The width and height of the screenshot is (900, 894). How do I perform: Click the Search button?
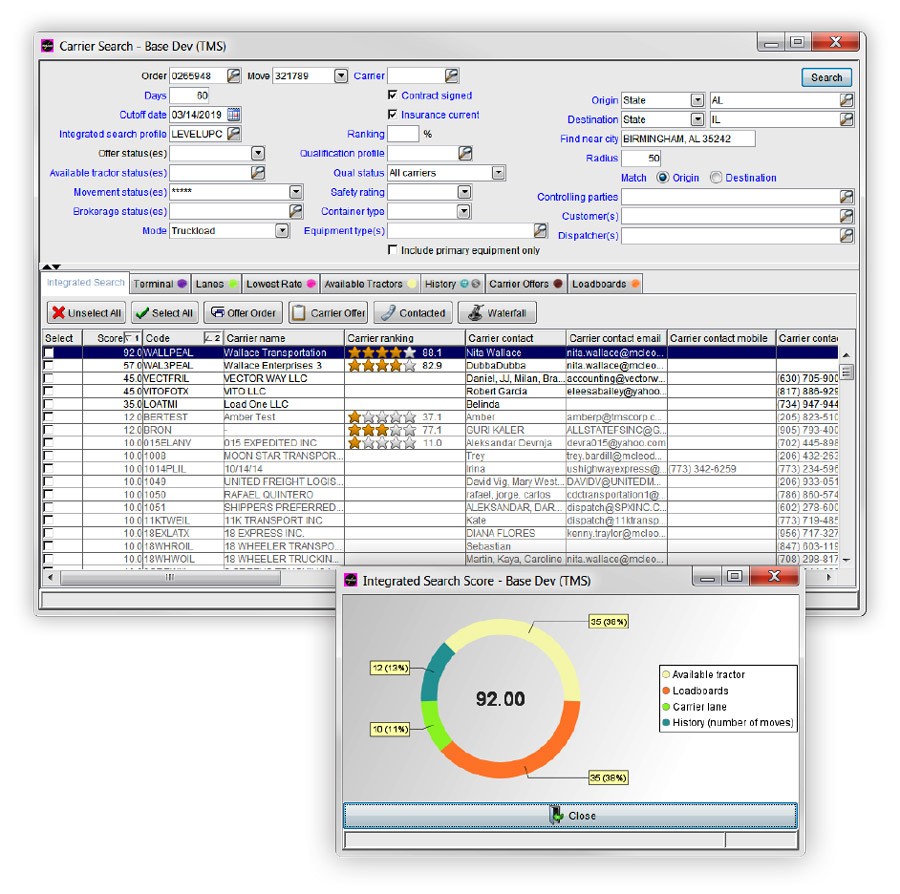(x=826, y=77)
